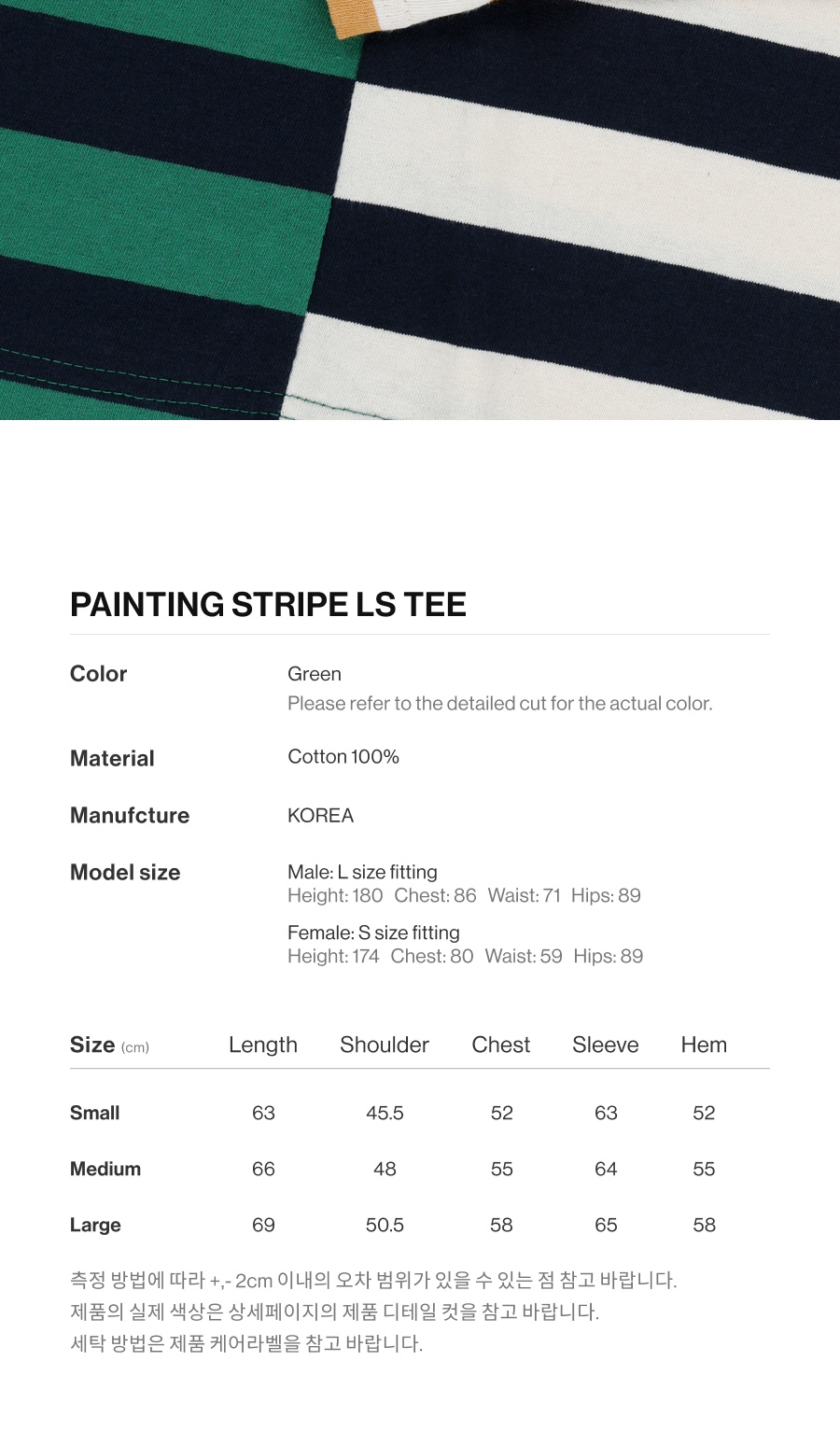Image resolution: width=840 pixels, height=1431 pixels.
Task: Select the Cotton 100% material text
Action: point(343,757)
